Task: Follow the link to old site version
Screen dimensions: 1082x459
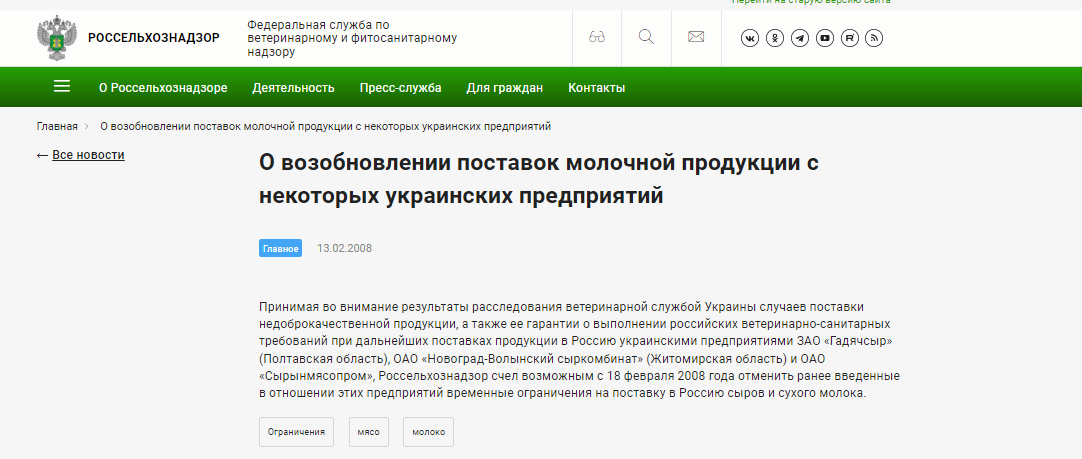Action: click(812, 2)
